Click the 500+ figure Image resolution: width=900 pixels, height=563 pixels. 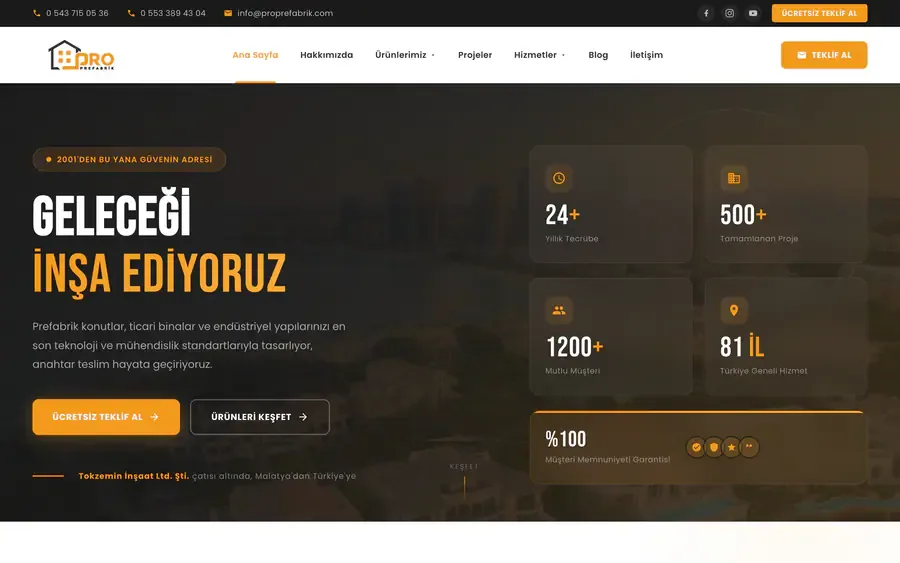click(x=743, y=215)
